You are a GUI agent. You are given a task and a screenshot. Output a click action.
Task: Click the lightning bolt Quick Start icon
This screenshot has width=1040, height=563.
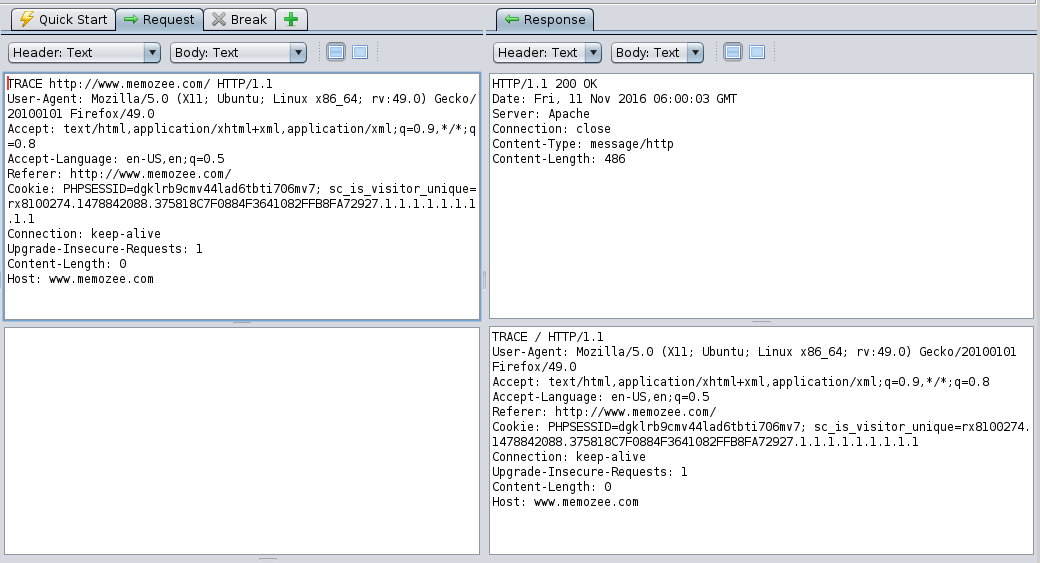click(x=27, y=19)
